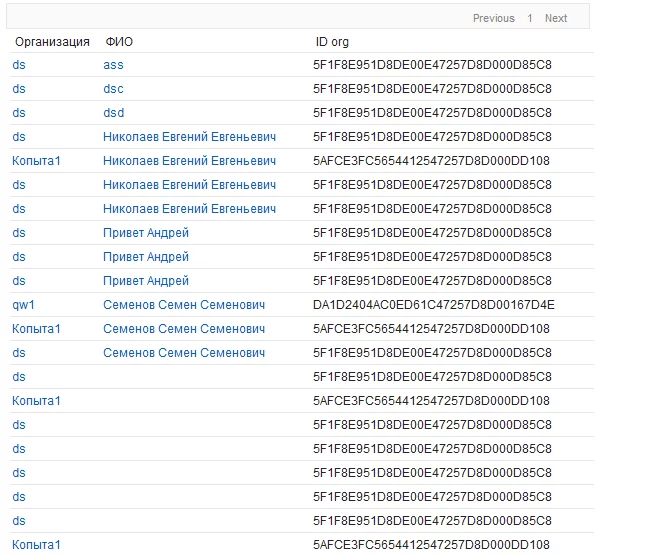The width and height of the screenshot is (650, 555).
Task: Click ds organization link in dsc row
Action: 19,89
